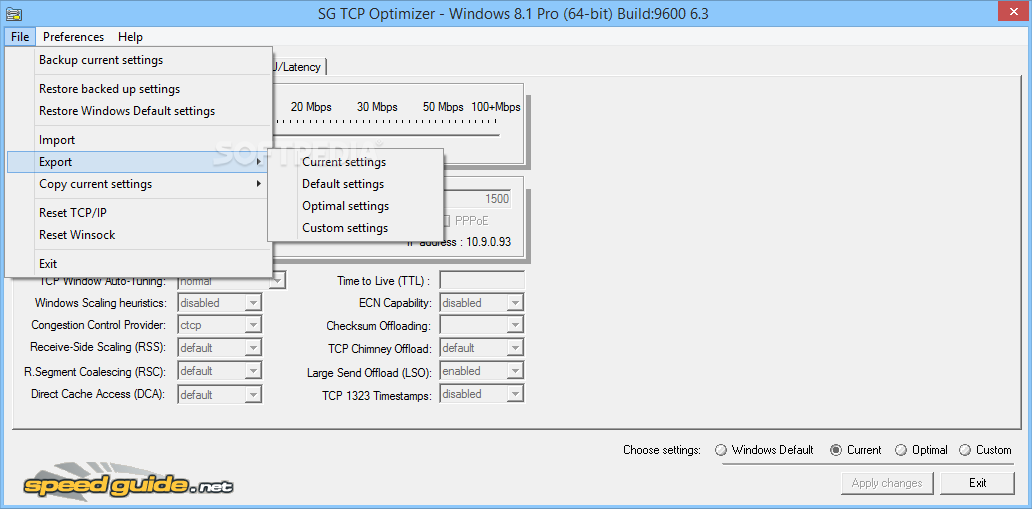Expand Copy current settings submenu
1032x509 pixels.
(139, 184)
